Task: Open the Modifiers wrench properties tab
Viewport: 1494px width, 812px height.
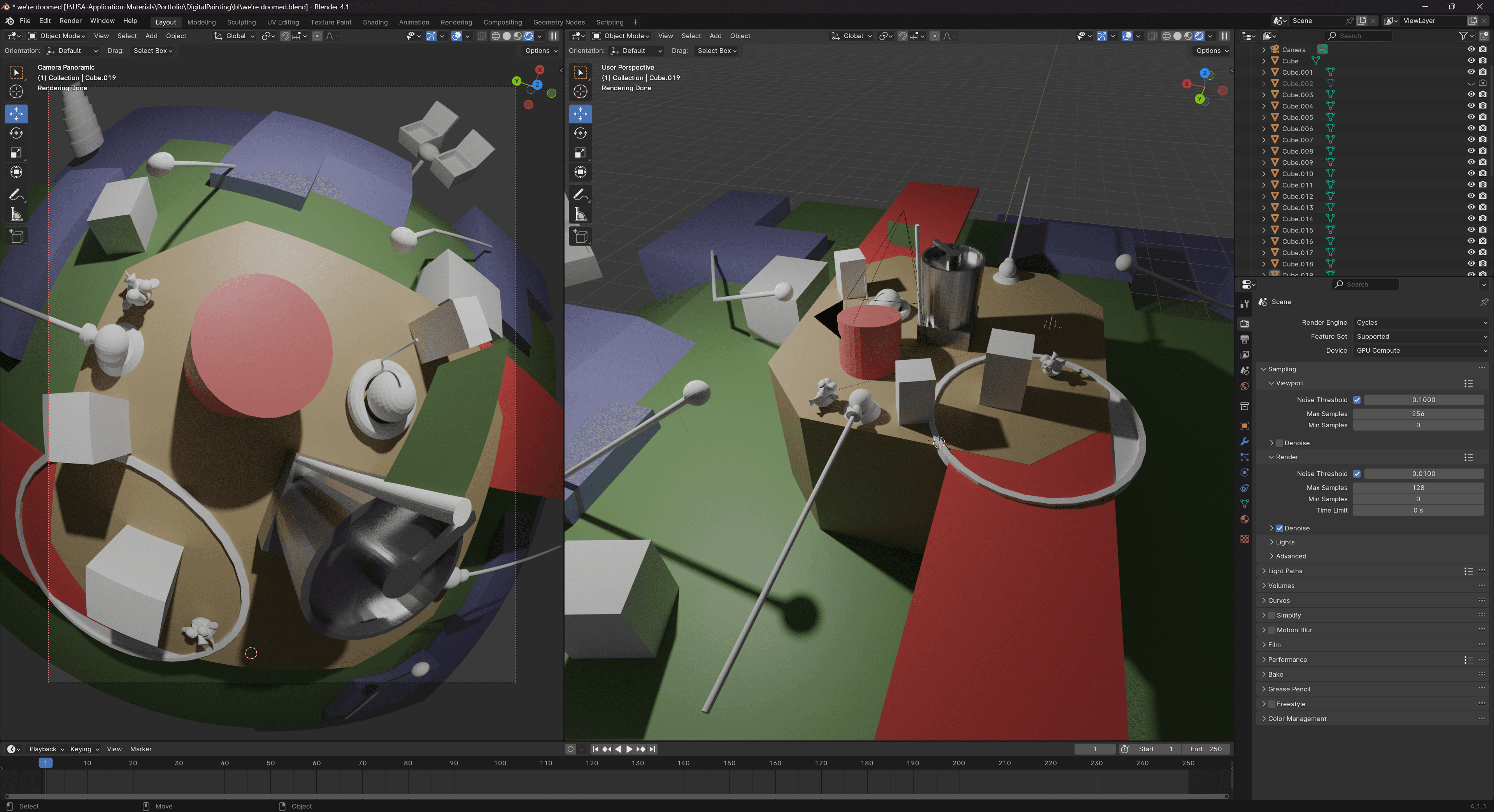Action: pos(1245,441)
